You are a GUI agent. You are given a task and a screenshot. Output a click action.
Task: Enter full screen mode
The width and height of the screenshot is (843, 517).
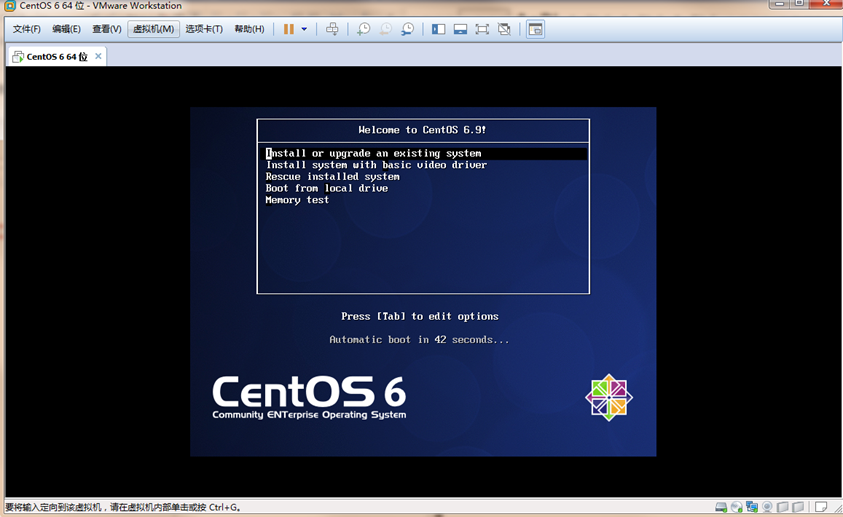pyautogui.click(x=482, y=29)
